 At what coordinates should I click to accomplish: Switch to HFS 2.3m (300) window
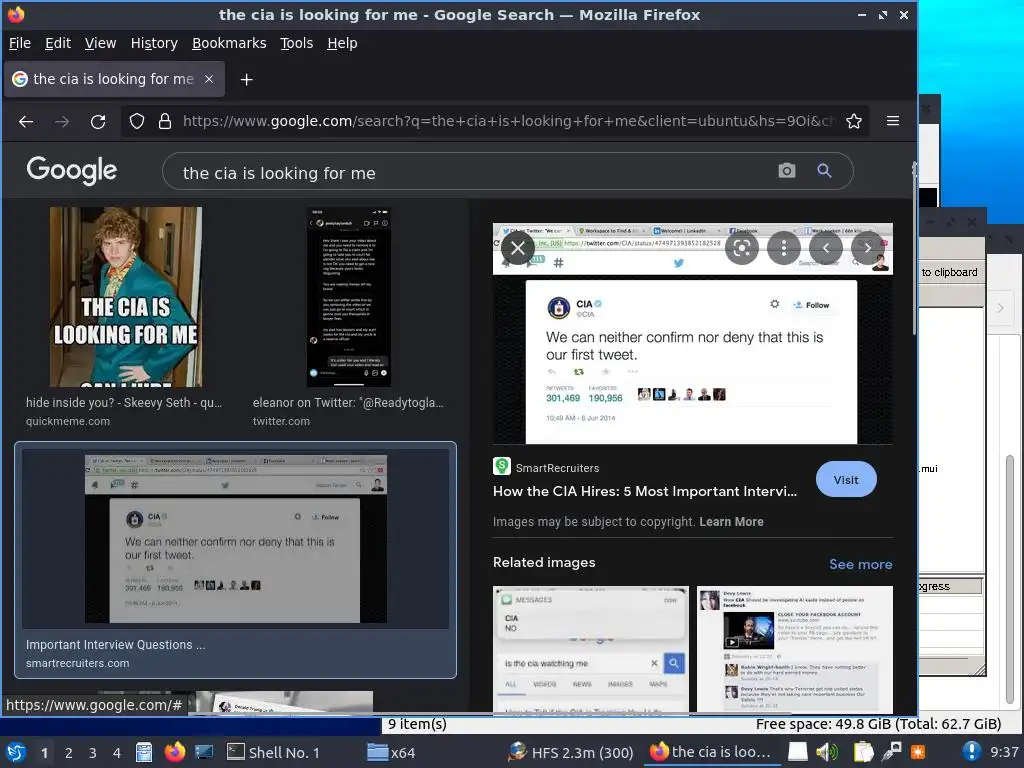point(571,752)
